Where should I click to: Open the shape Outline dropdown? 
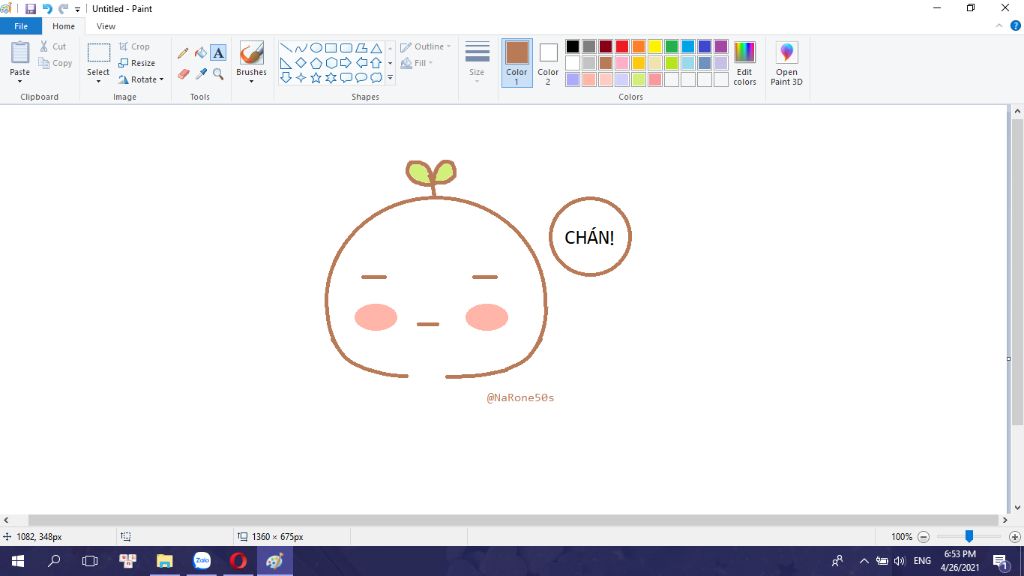pos(426,46)
